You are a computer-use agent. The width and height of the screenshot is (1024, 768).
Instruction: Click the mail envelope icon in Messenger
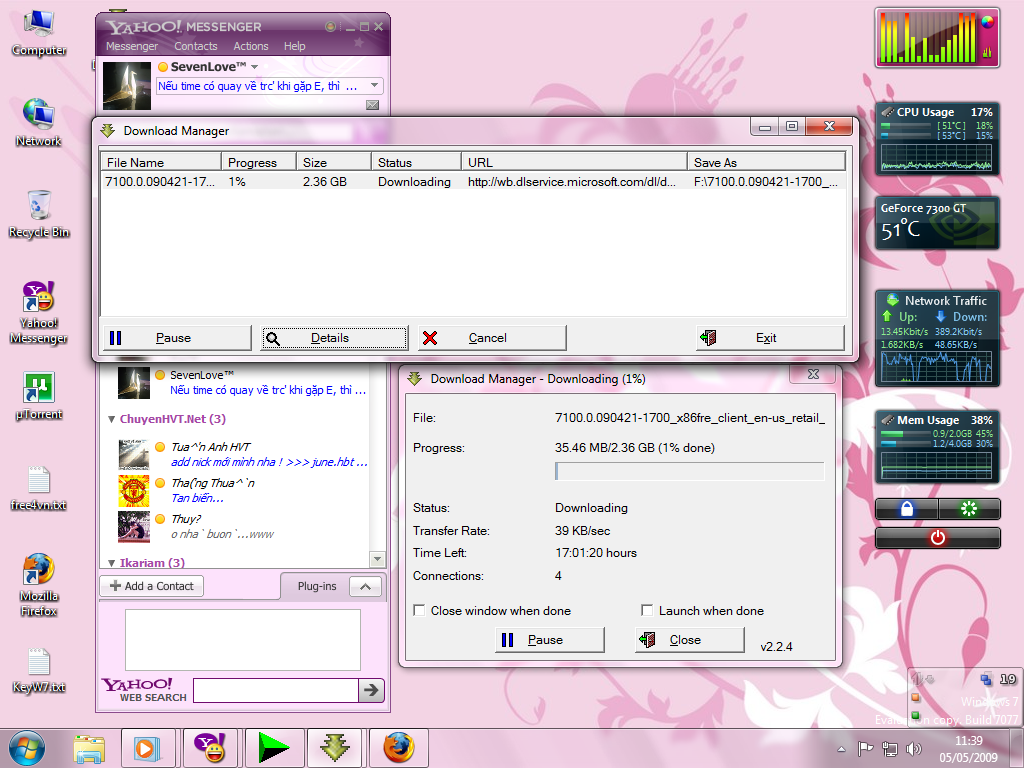[x=372, y=105]
